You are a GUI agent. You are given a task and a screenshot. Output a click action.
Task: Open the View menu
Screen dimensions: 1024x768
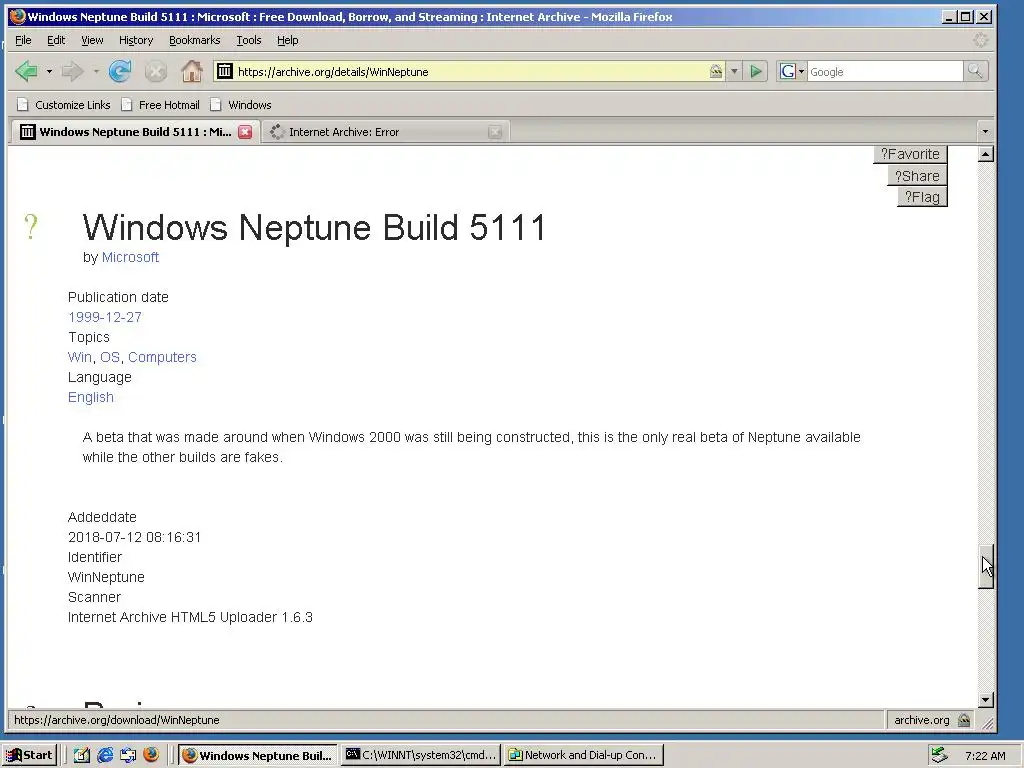click(x=92, y=40)
